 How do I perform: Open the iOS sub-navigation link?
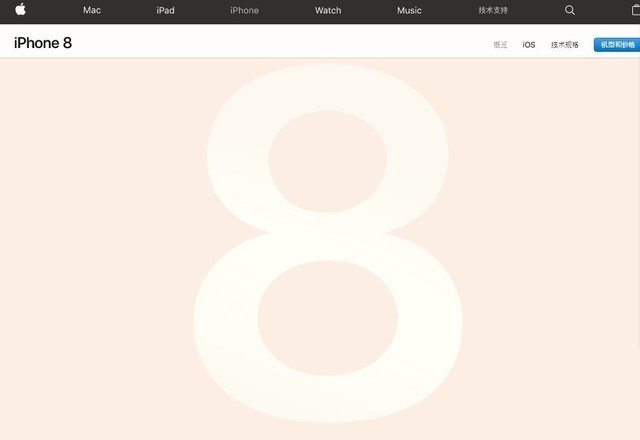pos(529,45)
